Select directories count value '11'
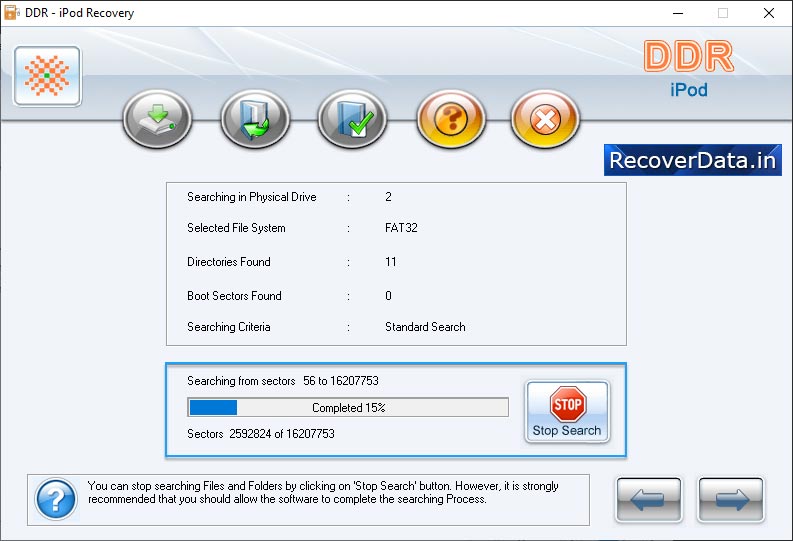Screen dimensions: 793x541 tap(390, 262)
